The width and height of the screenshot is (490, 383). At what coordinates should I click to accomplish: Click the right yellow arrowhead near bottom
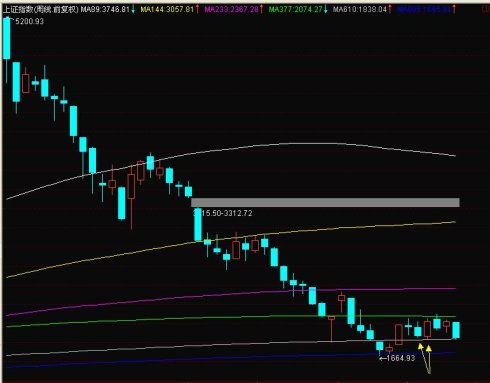pos(429,348)
